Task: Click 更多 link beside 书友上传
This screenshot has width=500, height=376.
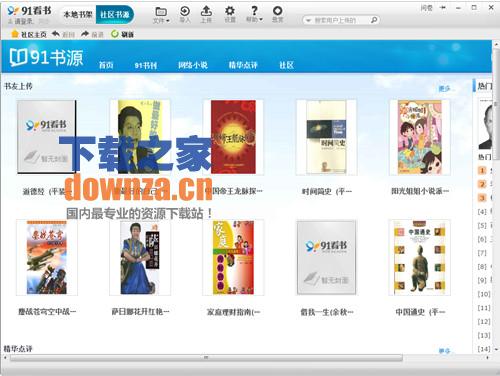Action: (444, 88)
